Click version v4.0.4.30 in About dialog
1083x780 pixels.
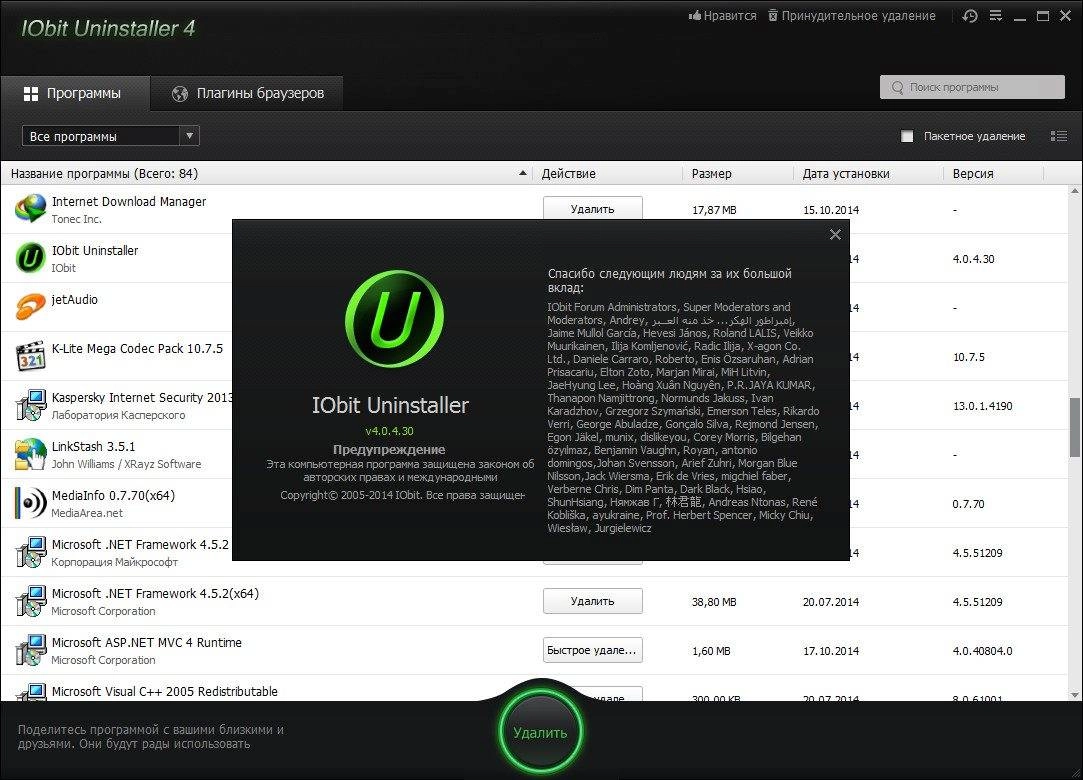click(390, 430)
